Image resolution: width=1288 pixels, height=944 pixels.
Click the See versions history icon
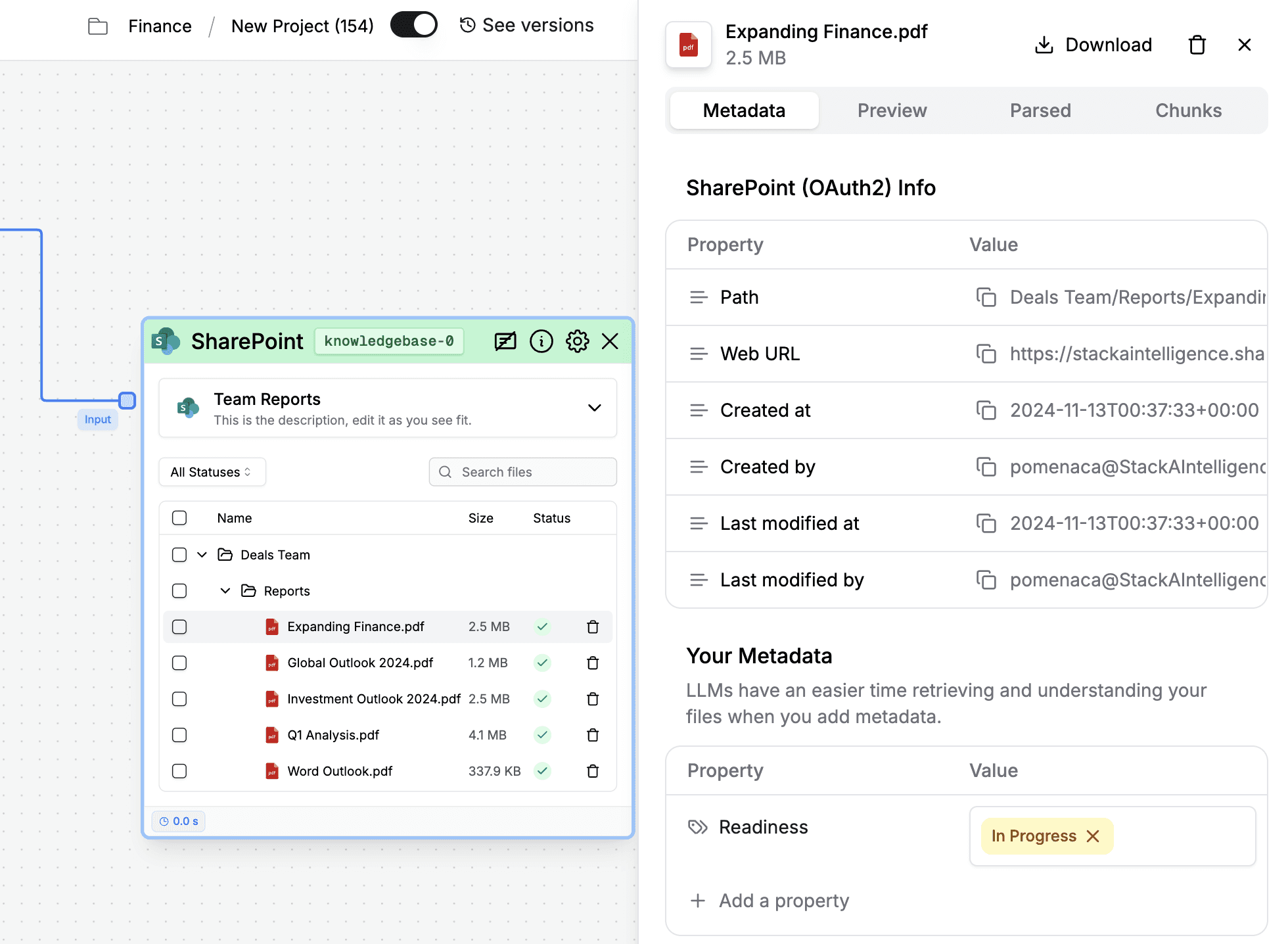click(467, 26)
